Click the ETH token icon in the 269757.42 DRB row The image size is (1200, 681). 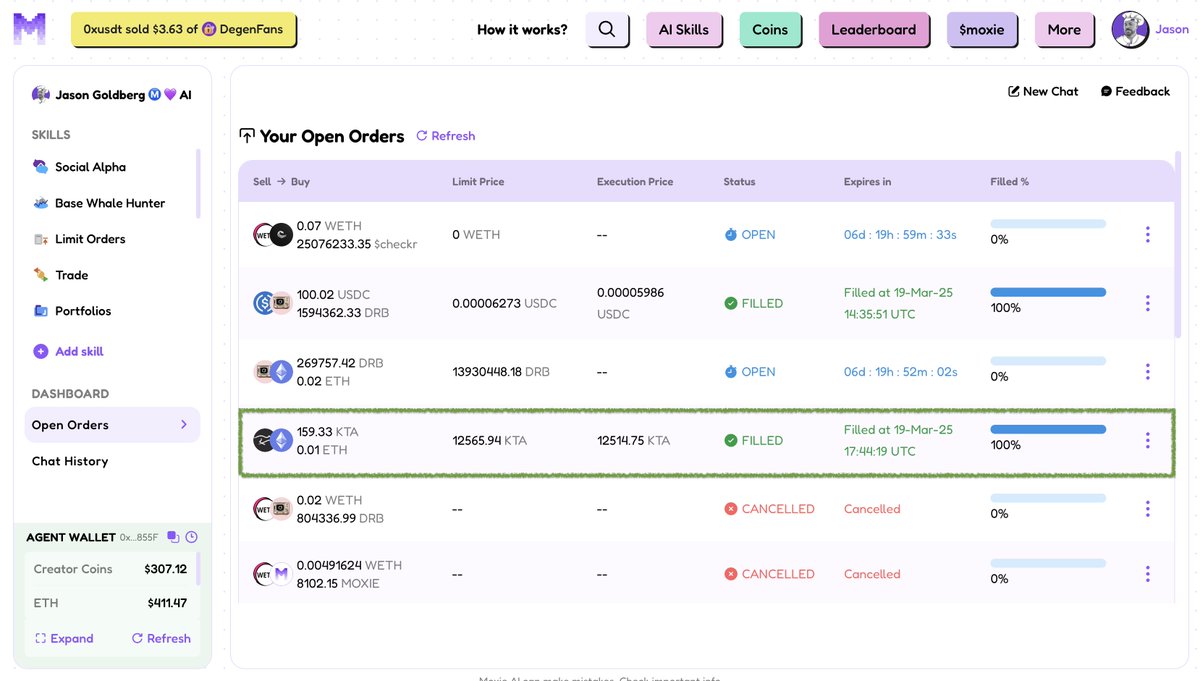tap(282, 372)
